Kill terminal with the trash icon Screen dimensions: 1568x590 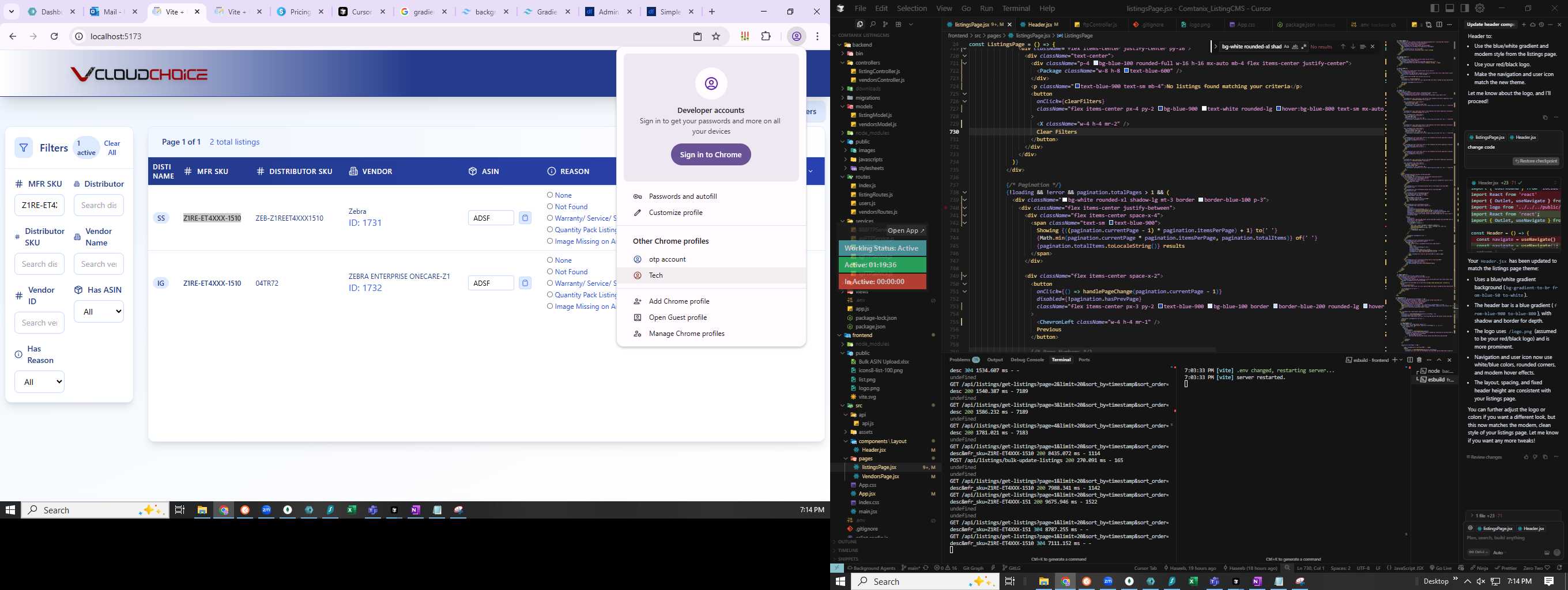point(1419,360)
